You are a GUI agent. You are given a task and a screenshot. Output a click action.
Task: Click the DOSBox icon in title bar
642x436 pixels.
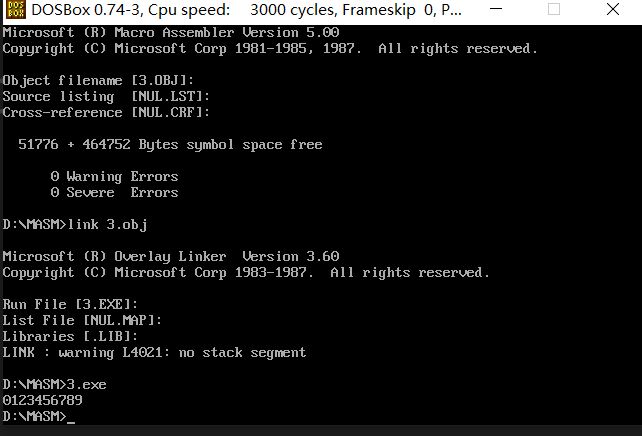(16, 9)
